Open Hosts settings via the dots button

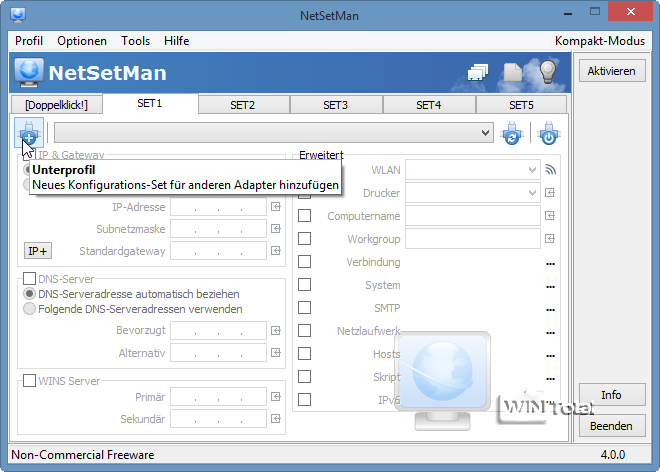(x=550, y=356)
